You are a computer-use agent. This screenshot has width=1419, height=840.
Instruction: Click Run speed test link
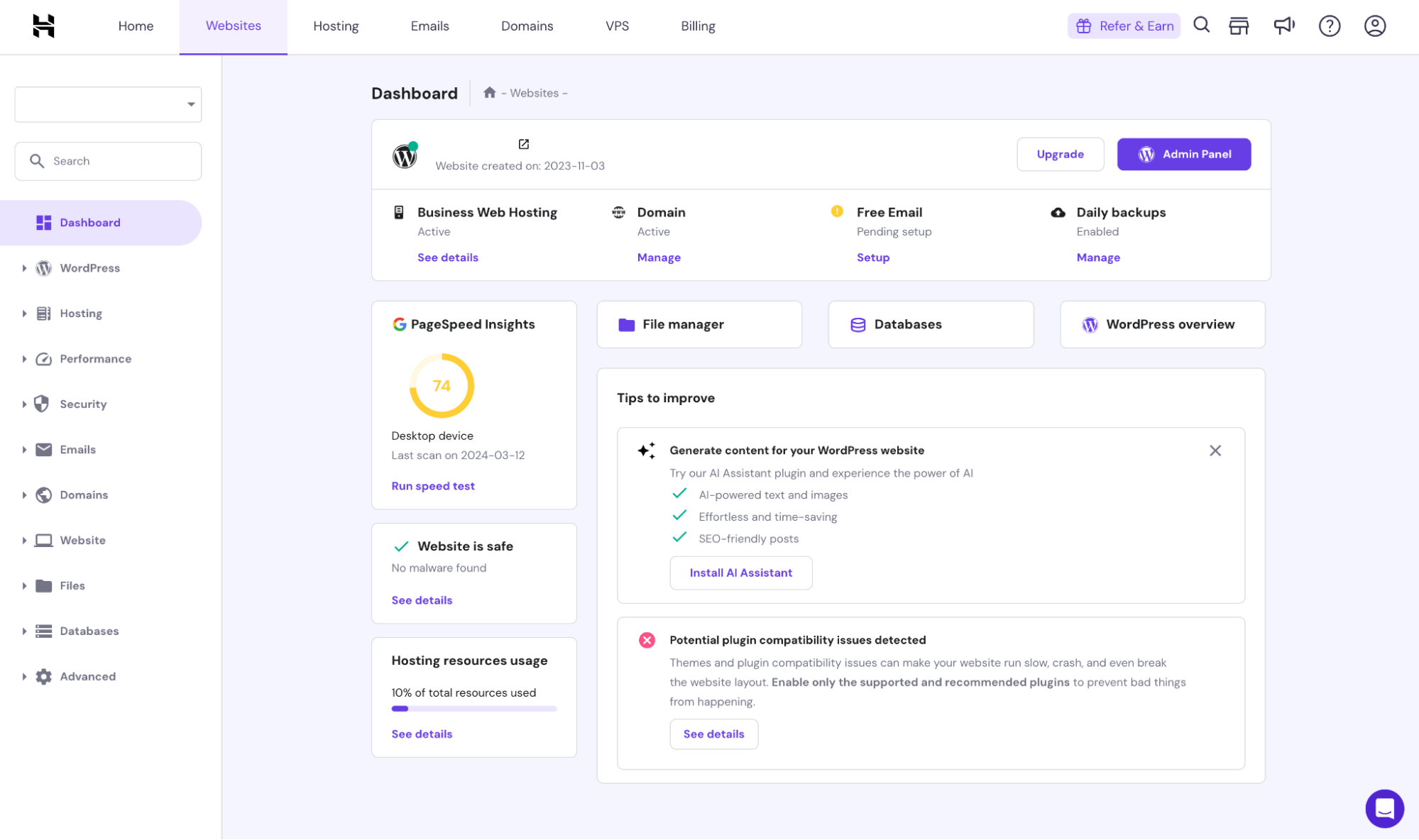click(x=432, y=486)
